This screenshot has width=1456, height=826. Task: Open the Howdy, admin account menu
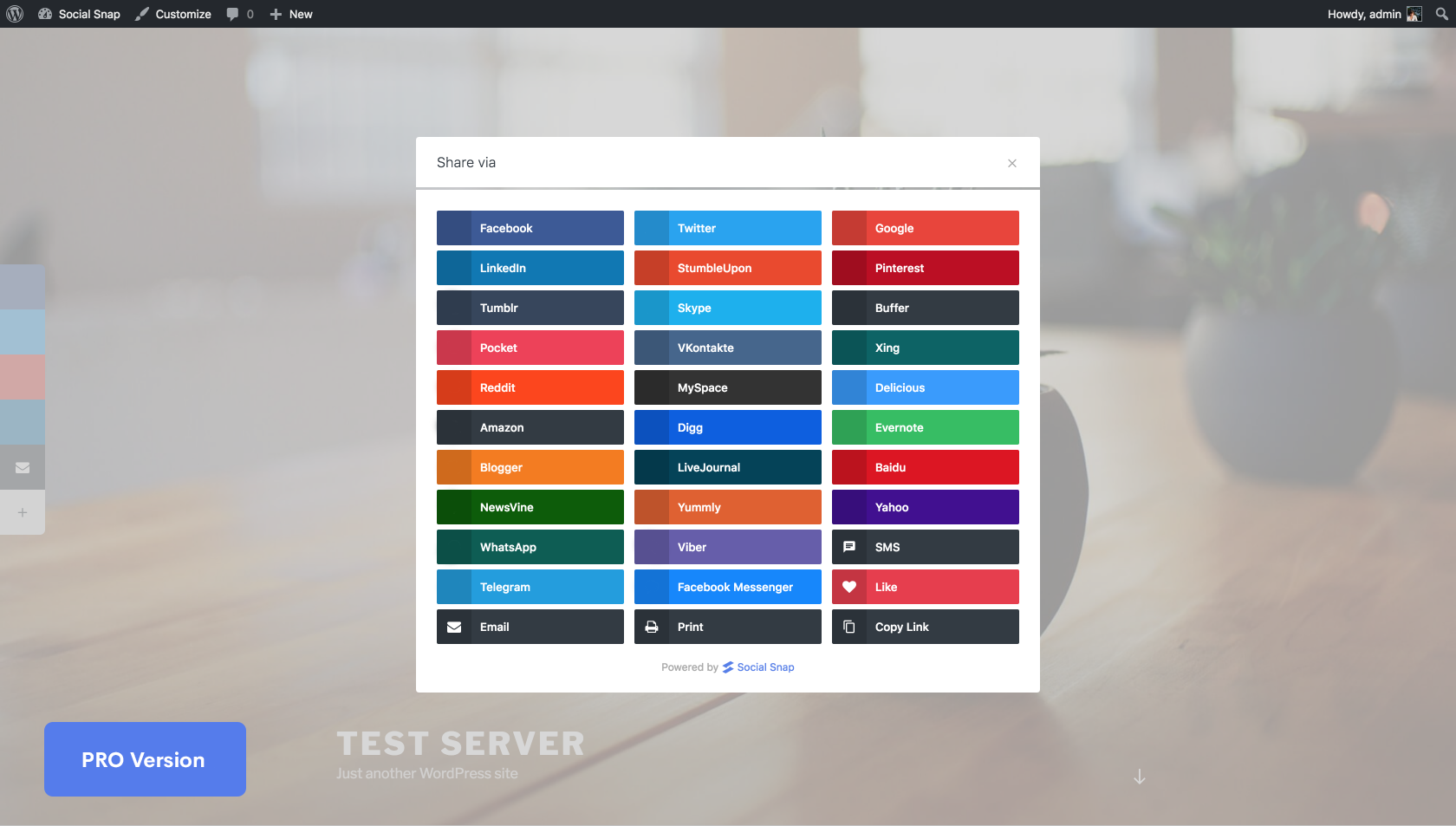[x=1374, y=14]
